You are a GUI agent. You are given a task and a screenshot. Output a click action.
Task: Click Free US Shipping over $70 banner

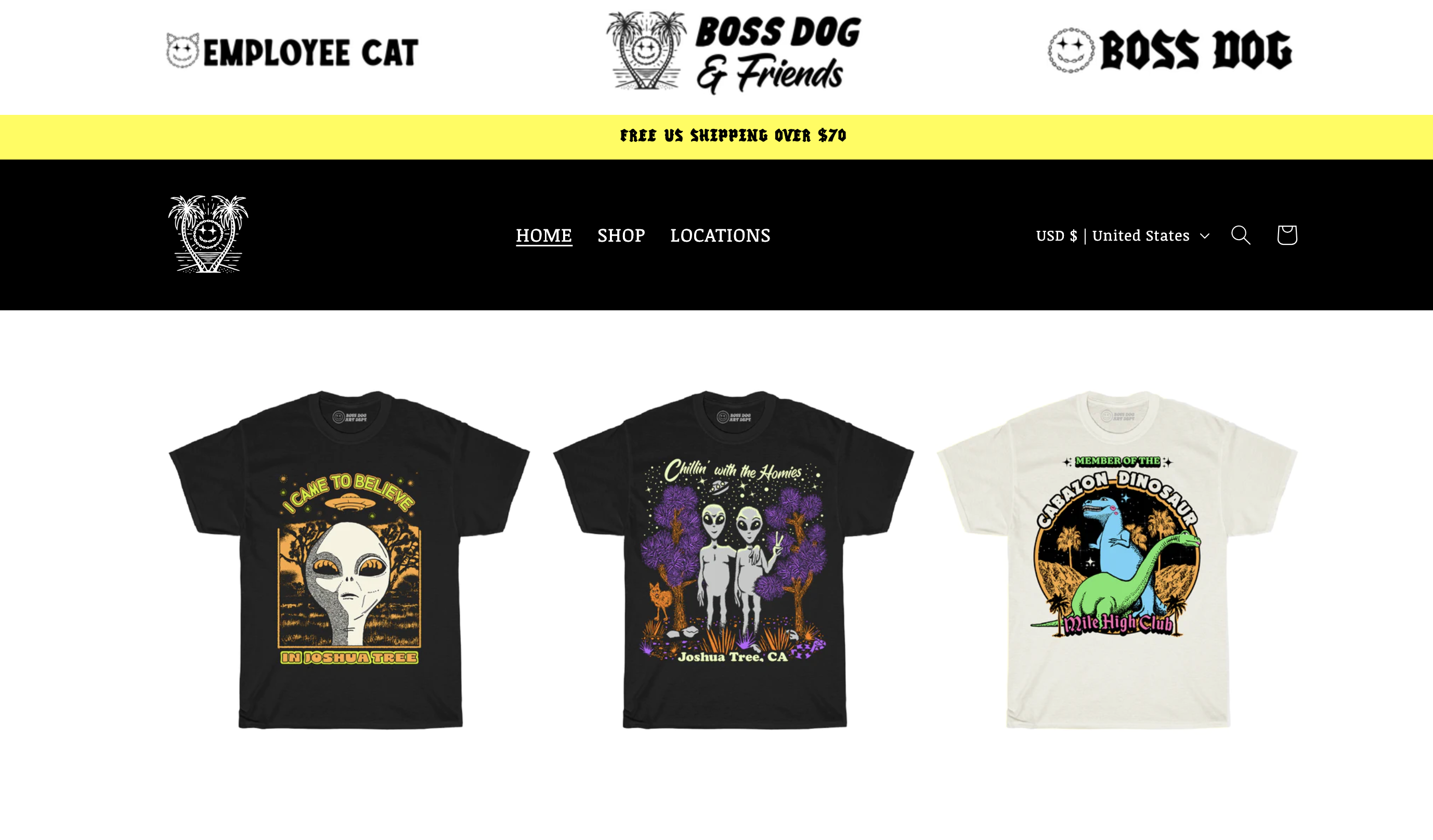pos(733,136)
